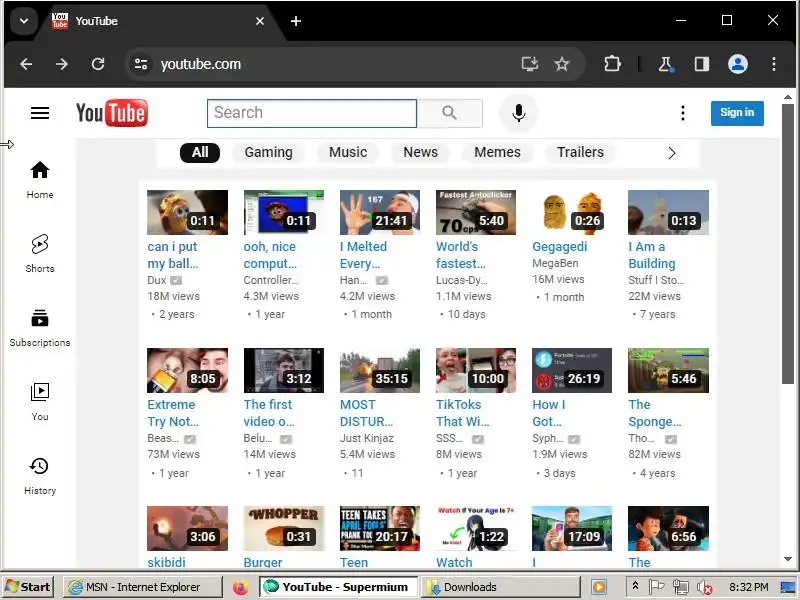Open the 'I Melted Every...' video title
The width and height of the screenshot is (800, 600).
click(x=363, y=255)
